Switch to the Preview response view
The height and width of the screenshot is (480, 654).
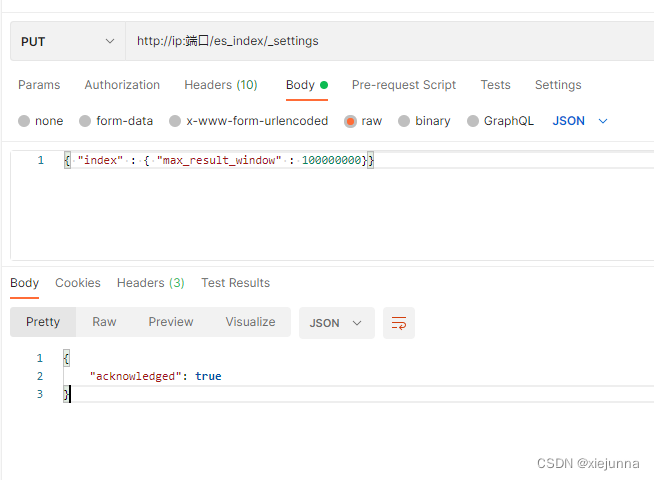171,322
